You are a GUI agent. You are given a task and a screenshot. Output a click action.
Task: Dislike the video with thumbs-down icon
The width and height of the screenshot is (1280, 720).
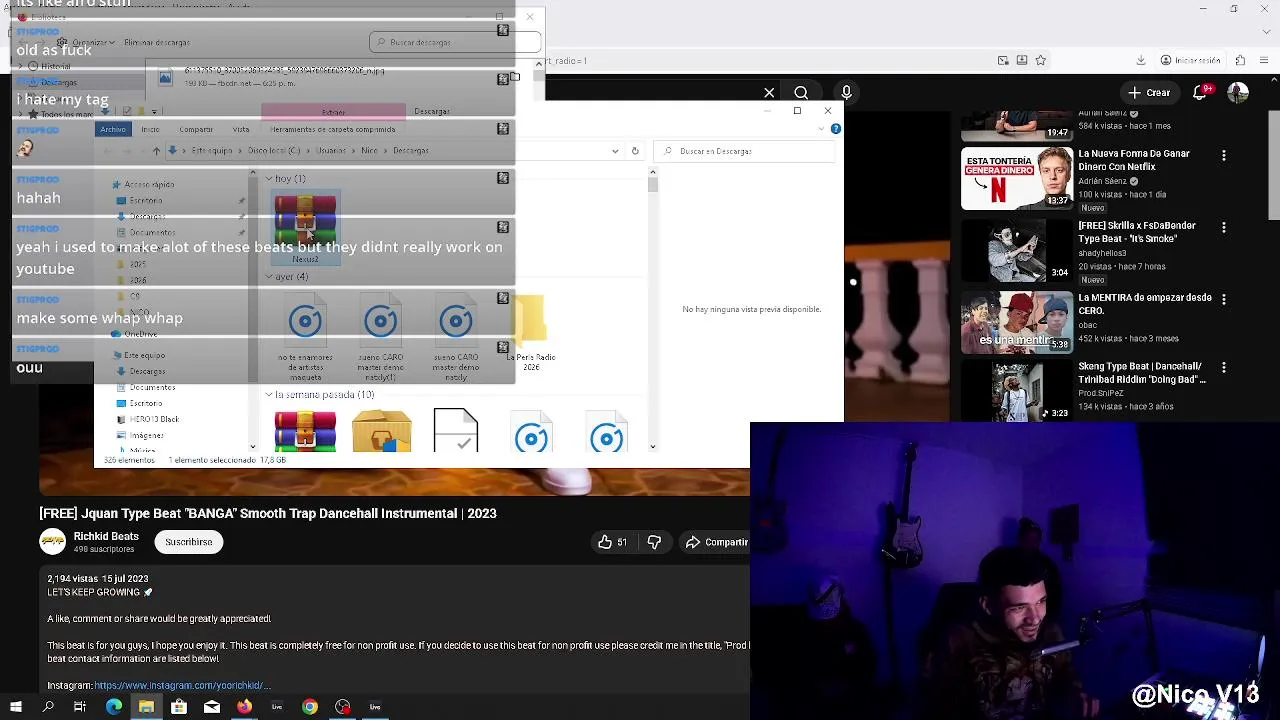(x=654, y=542)
